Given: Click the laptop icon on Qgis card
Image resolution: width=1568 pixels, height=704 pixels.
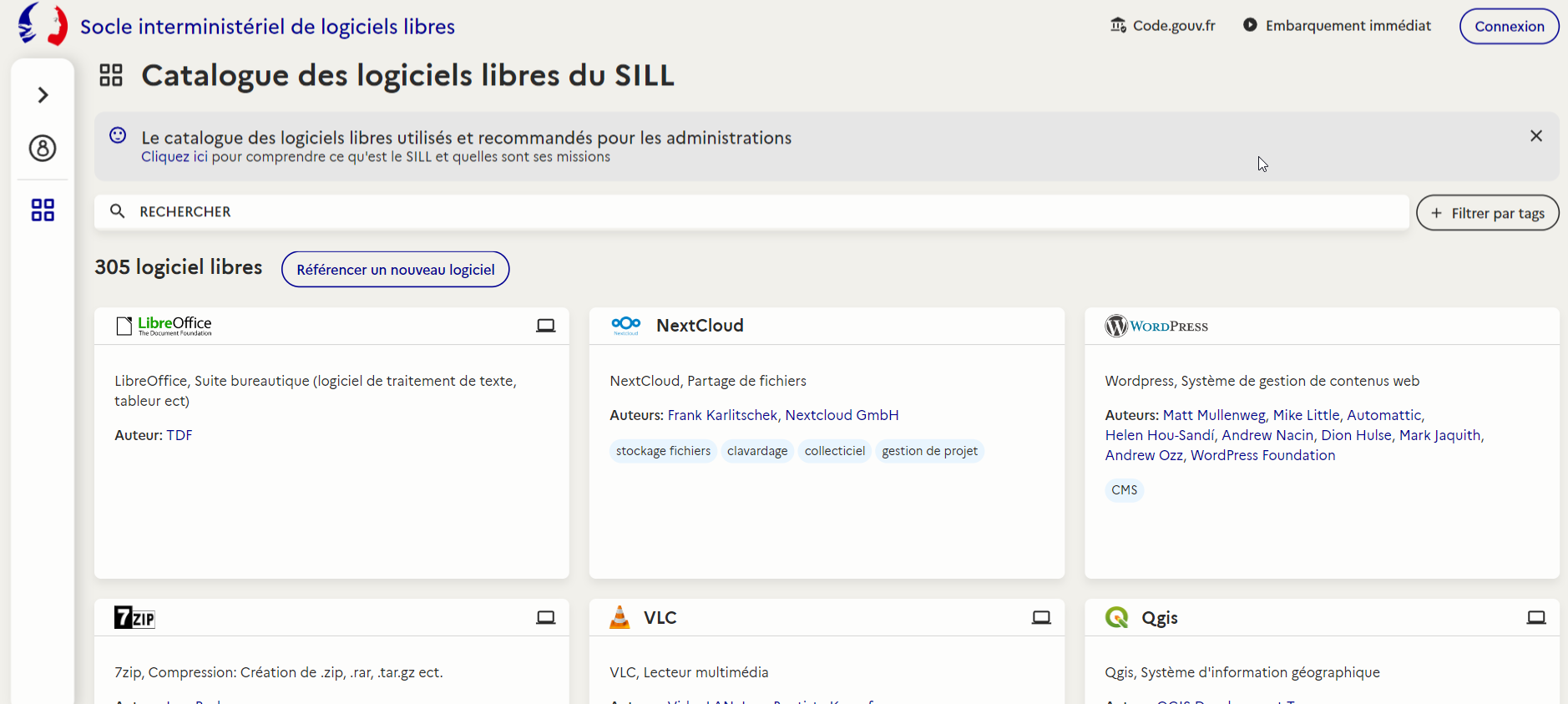Looking at the screenshot, I should click(x=1535, y=618).
